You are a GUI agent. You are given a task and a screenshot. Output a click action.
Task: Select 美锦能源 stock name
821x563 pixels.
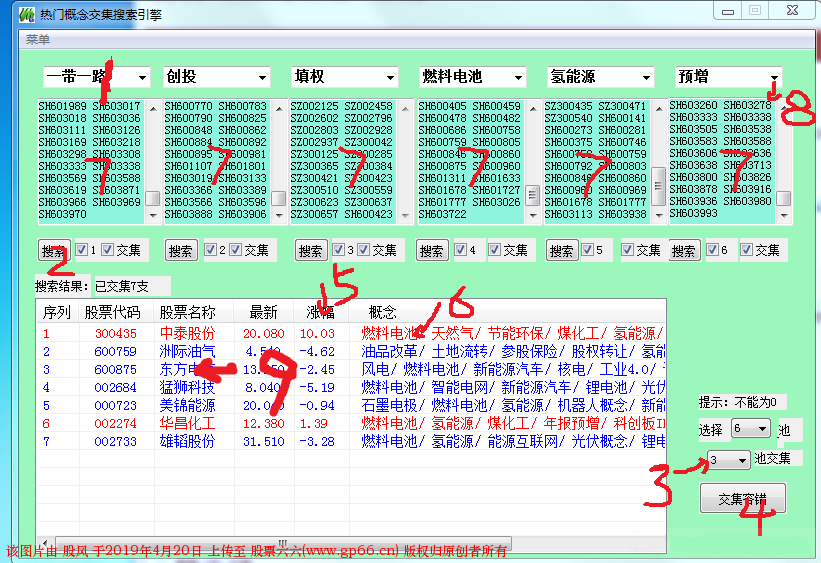187,405
